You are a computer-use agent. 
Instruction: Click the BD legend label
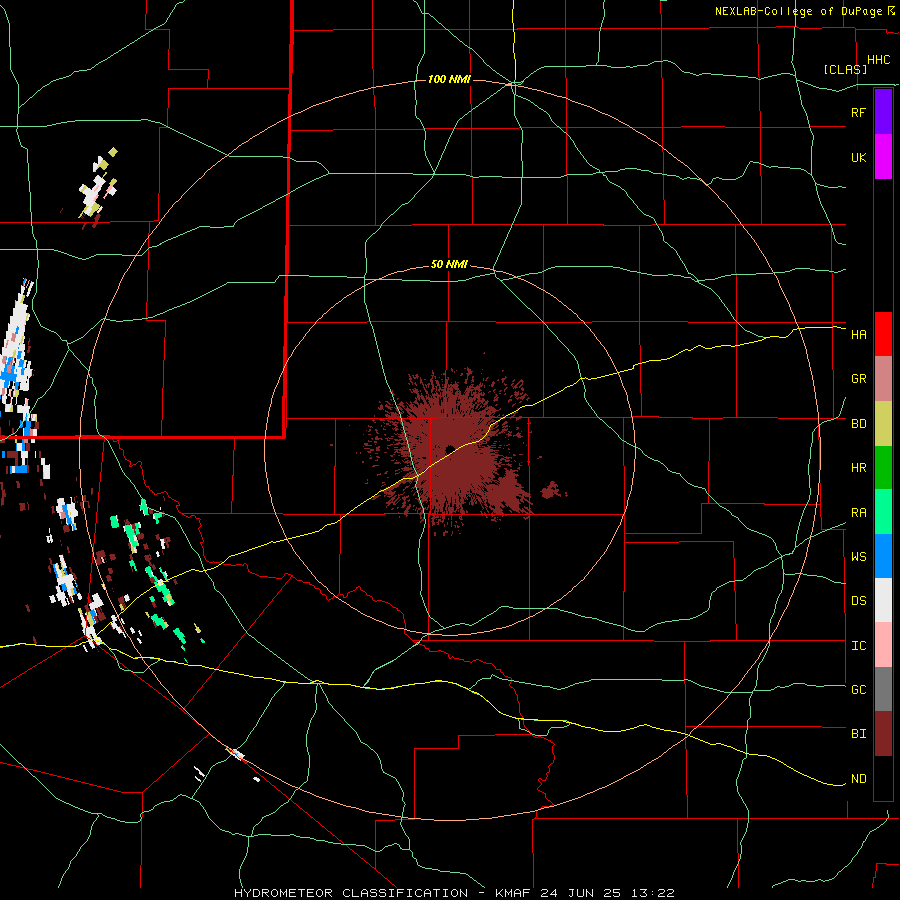point(858,424)
